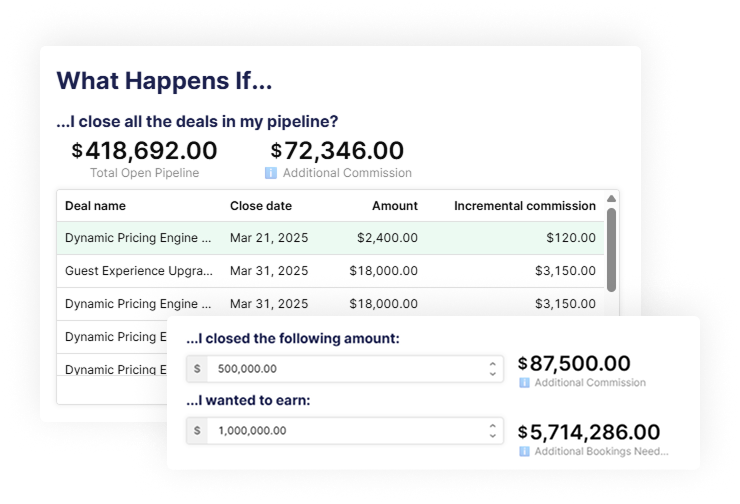The image size is (740, 504).
Task: Select Dynamic Pricing Engine row dated Mar 31
Action: (x=330, y=302)
